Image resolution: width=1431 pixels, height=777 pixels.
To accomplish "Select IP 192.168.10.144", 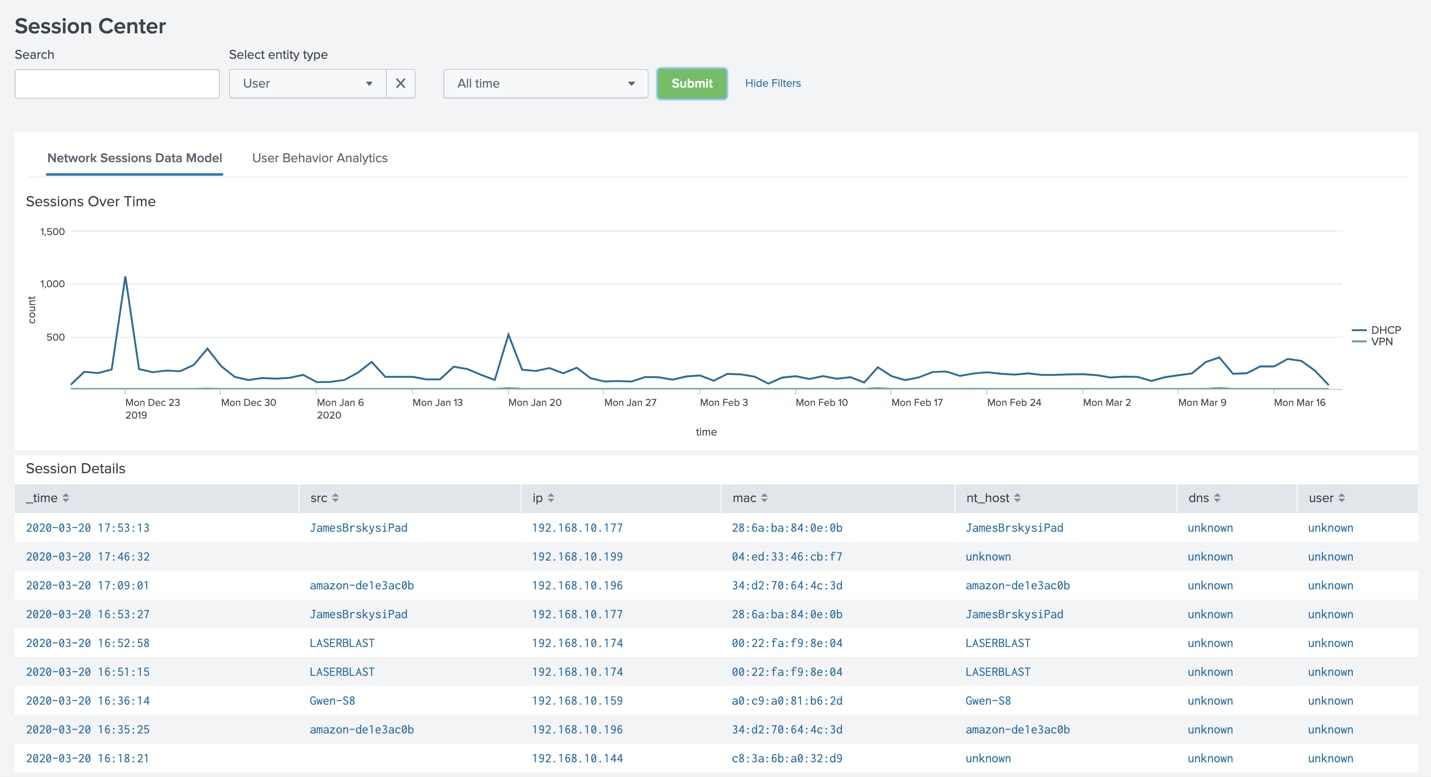I will pos(577,759).
